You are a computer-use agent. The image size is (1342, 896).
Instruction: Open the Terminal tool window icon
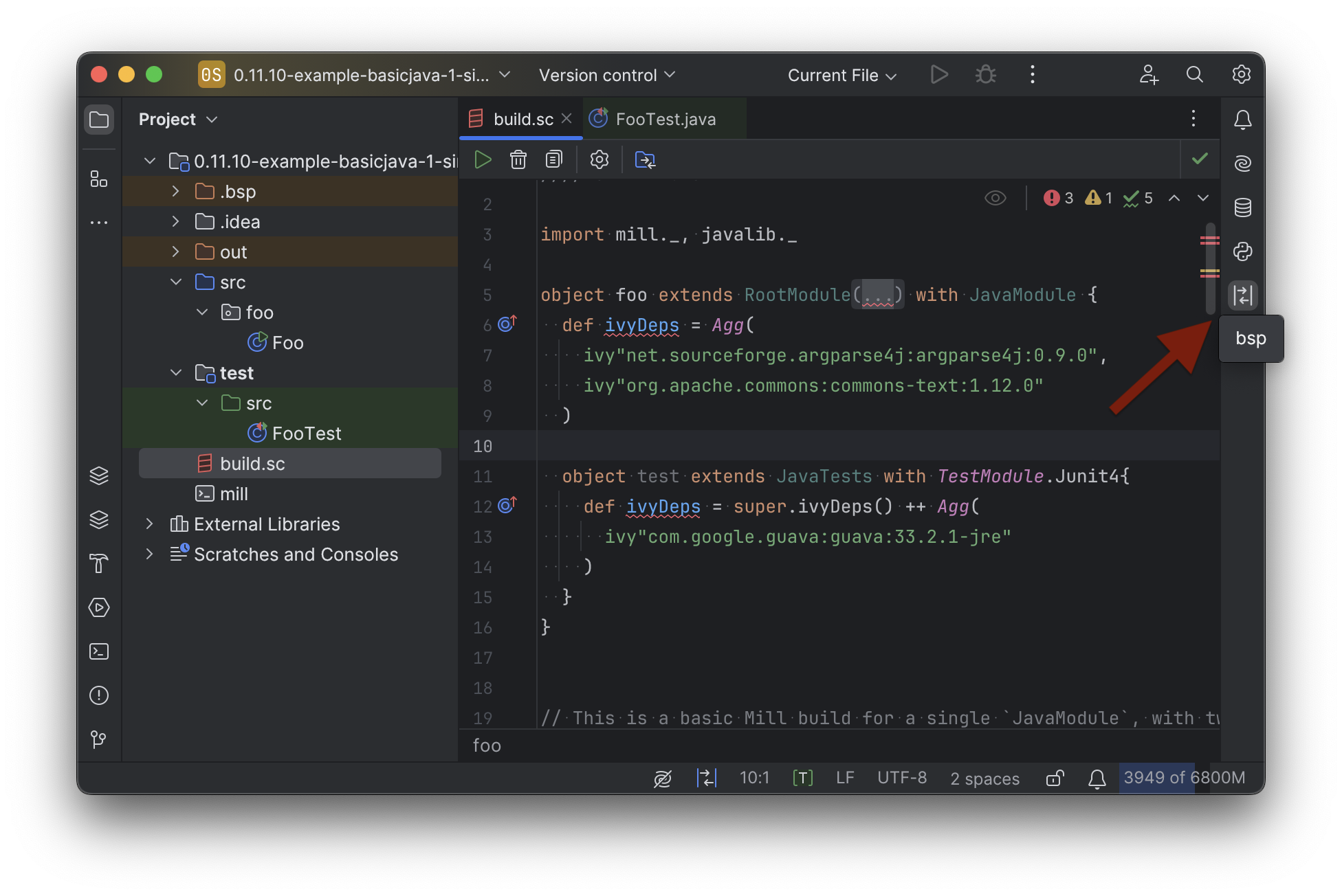pyautogui.click(x=99, y=651)
